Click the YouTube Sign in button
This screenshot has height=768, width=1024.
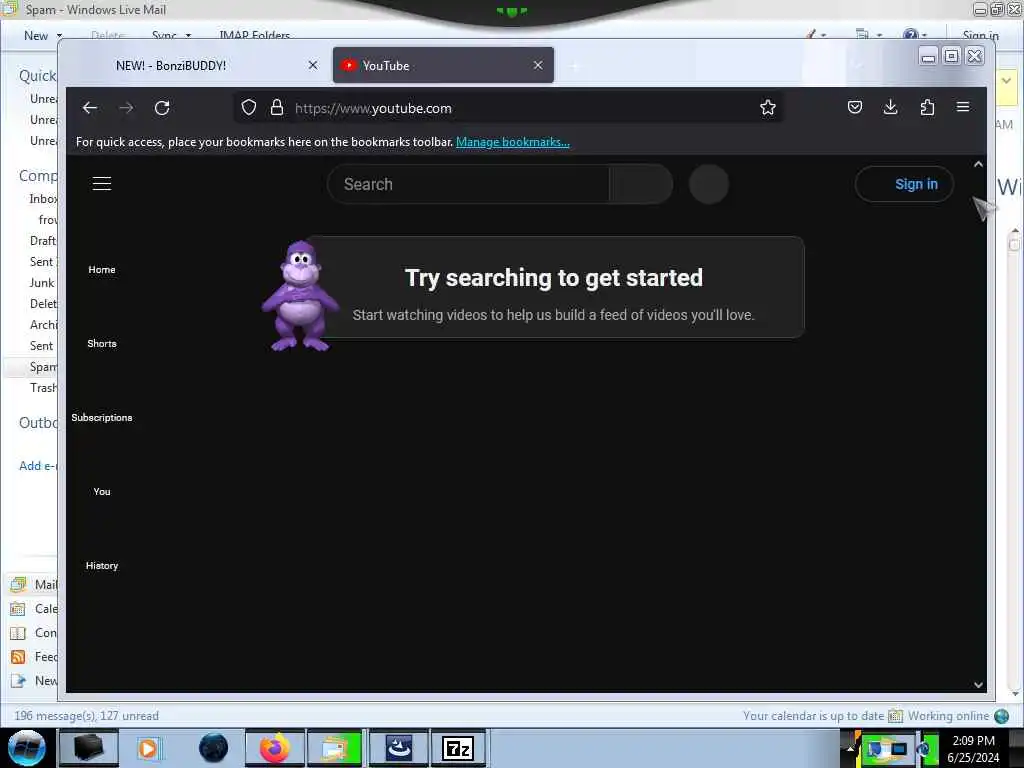(904, 184)
